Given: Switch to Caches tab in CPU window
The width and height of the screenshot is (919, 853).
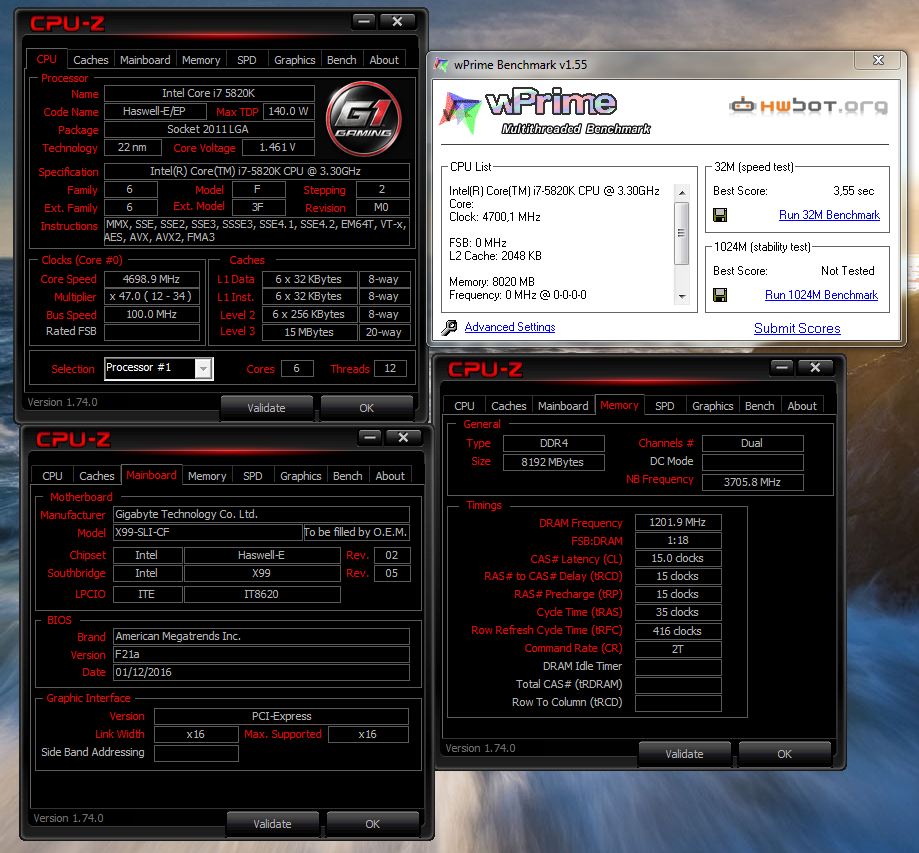Looking at the screenshot, I should (90, 60).
